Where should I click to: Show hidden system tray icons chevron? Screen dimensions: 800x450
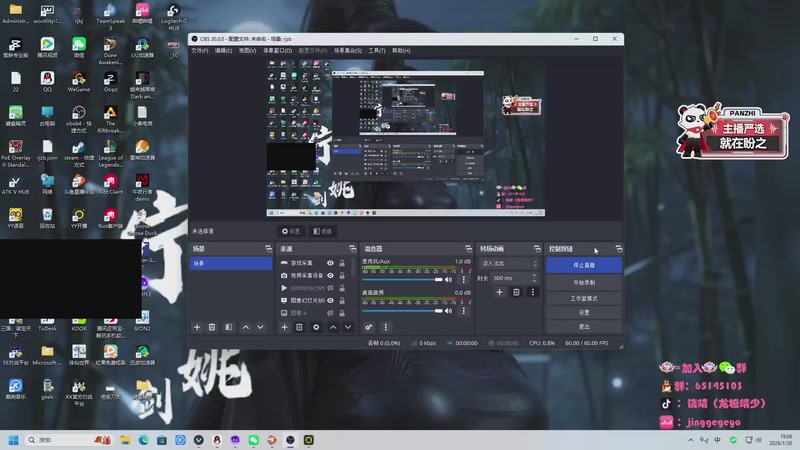pyautogui.click(x=690, y=440)
